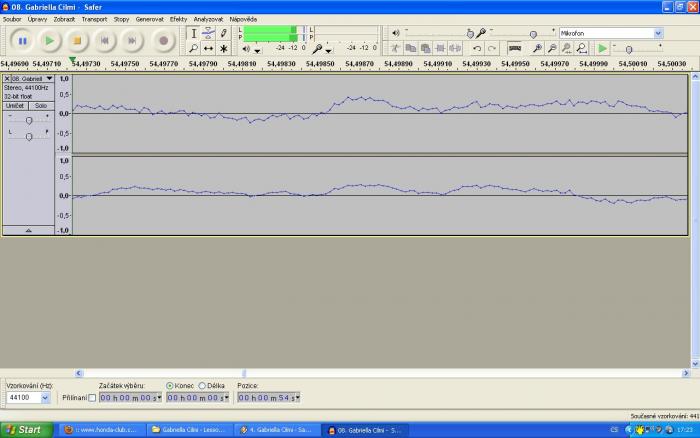Skip to start of track

tap(105, 41)
